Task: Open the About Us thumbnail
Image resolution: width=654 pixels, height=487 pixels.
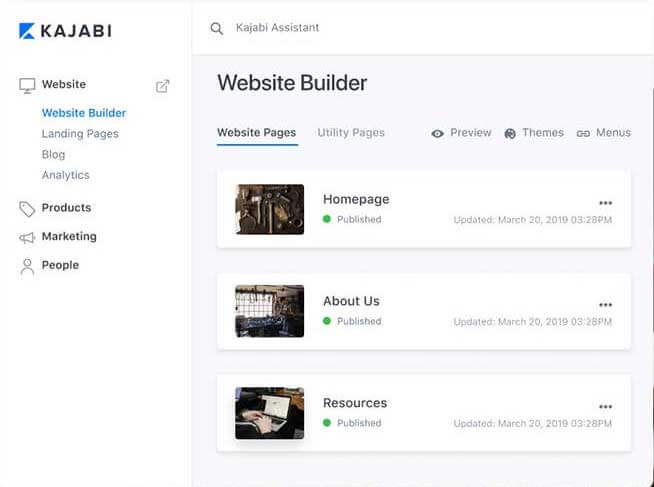Action: (x=269, y=311)
